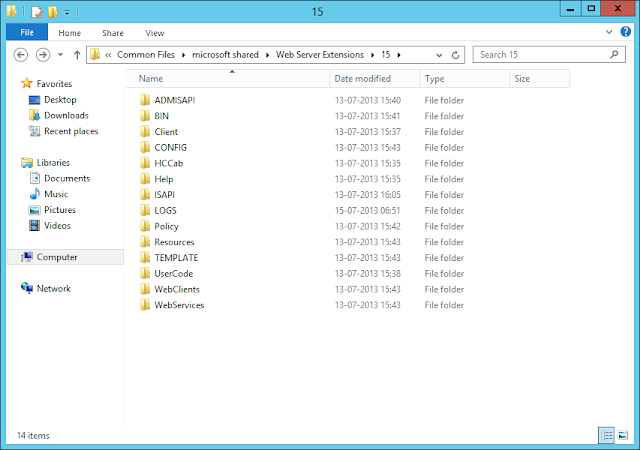Screen dimensions: 640x450
Task: Switch to Details view layout
Action: point(607,435)
